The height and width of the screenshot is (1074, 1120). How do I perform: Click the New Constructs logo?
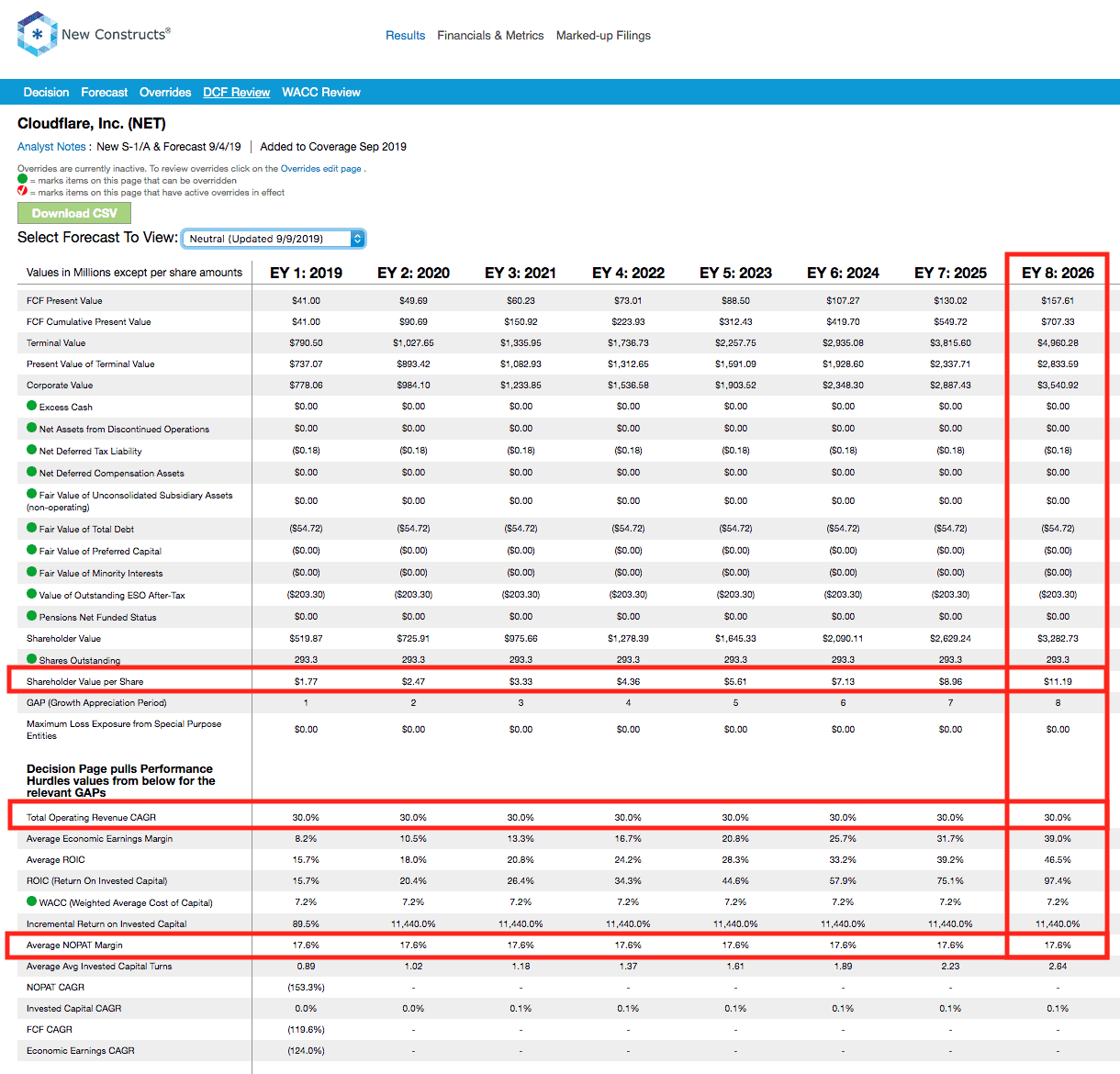tap(94, 34)
